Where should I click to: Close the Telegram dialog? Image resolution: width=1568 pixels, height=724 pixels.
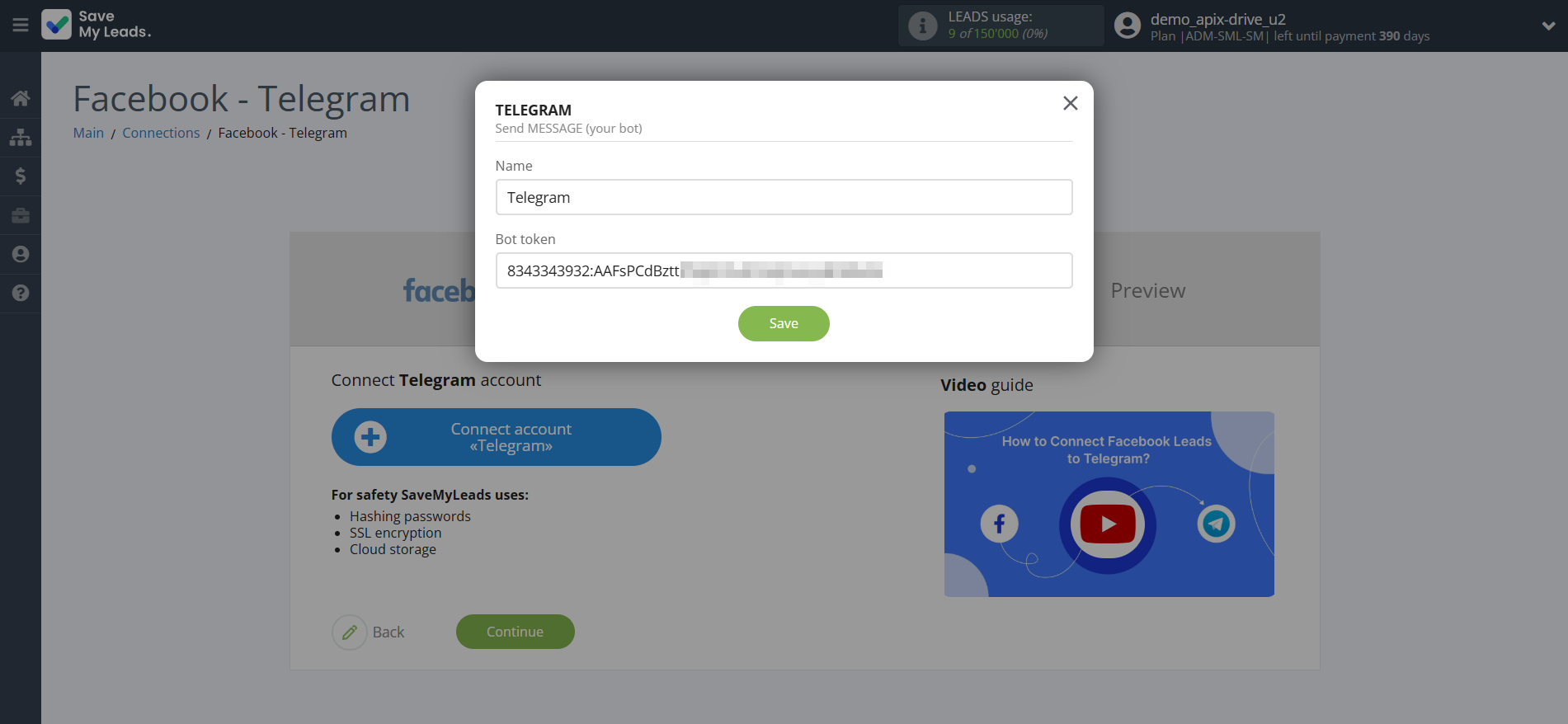click(x=1070, y=103)
